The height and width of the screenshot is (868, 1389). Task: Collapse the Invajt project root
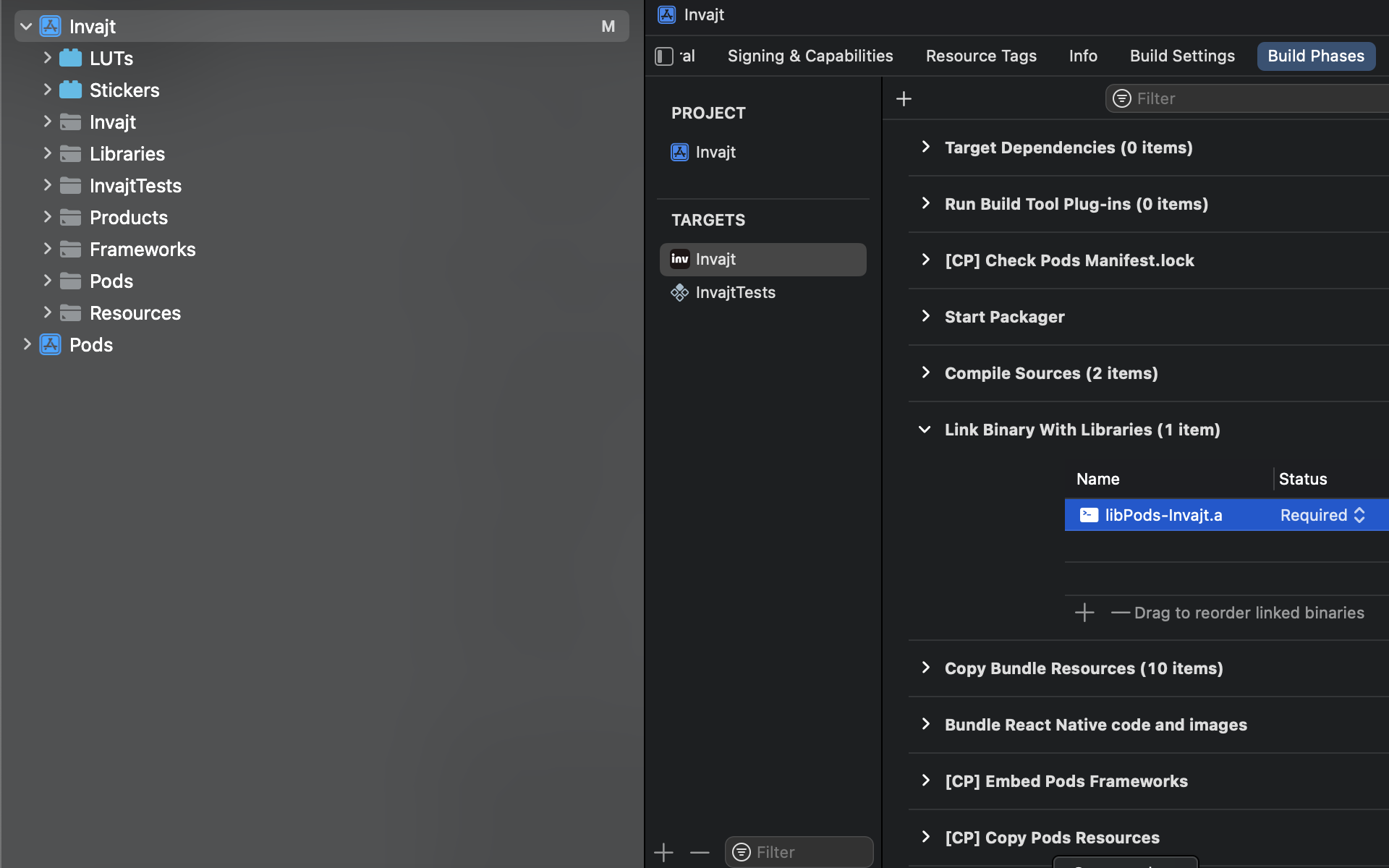[26, 27]
